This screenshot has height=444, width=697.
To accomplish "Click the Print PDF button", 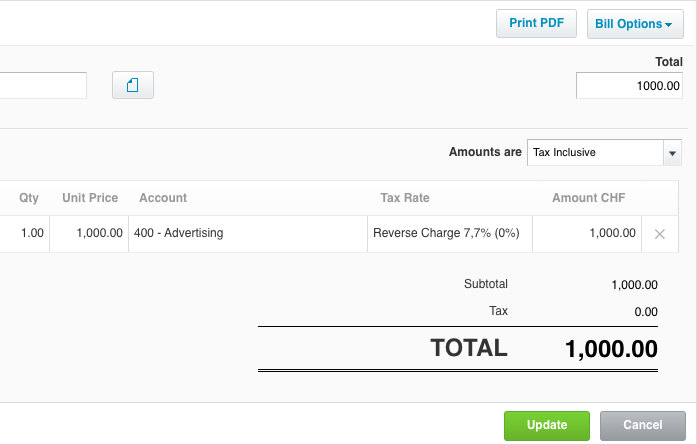I will [536, 24].
